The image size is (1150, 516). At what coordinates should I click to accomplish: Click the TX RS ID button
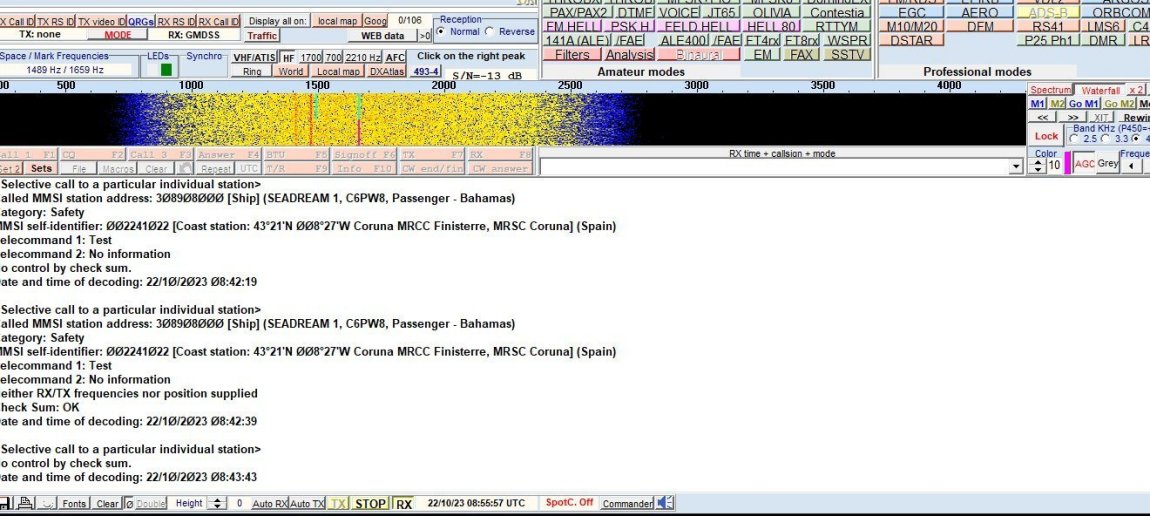tap(55, 21)
